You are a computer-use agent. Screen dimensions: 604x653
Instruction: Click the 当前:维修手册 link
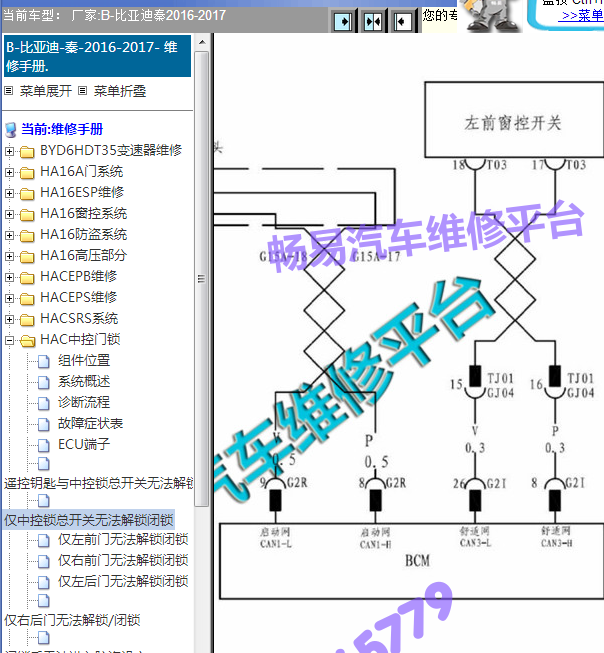pos(62,130)
